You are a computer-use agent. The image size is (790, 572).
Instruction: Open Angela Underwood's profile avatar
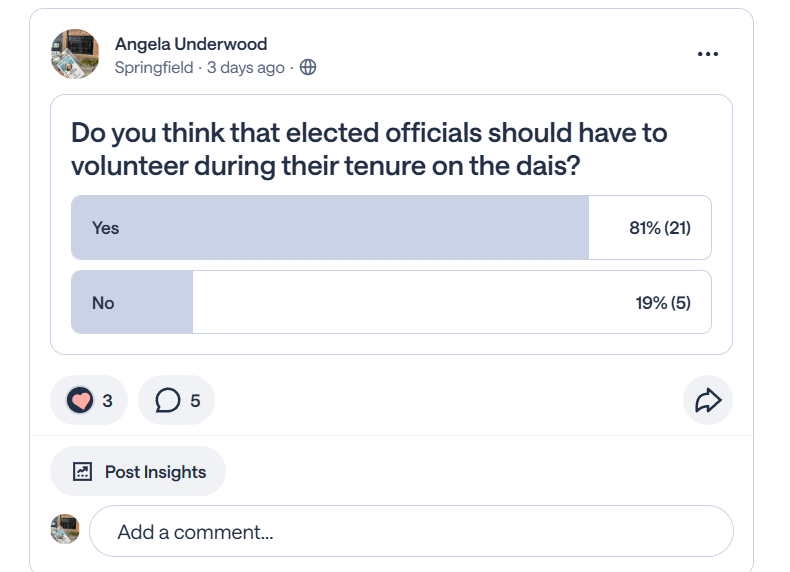coord(75,54)
